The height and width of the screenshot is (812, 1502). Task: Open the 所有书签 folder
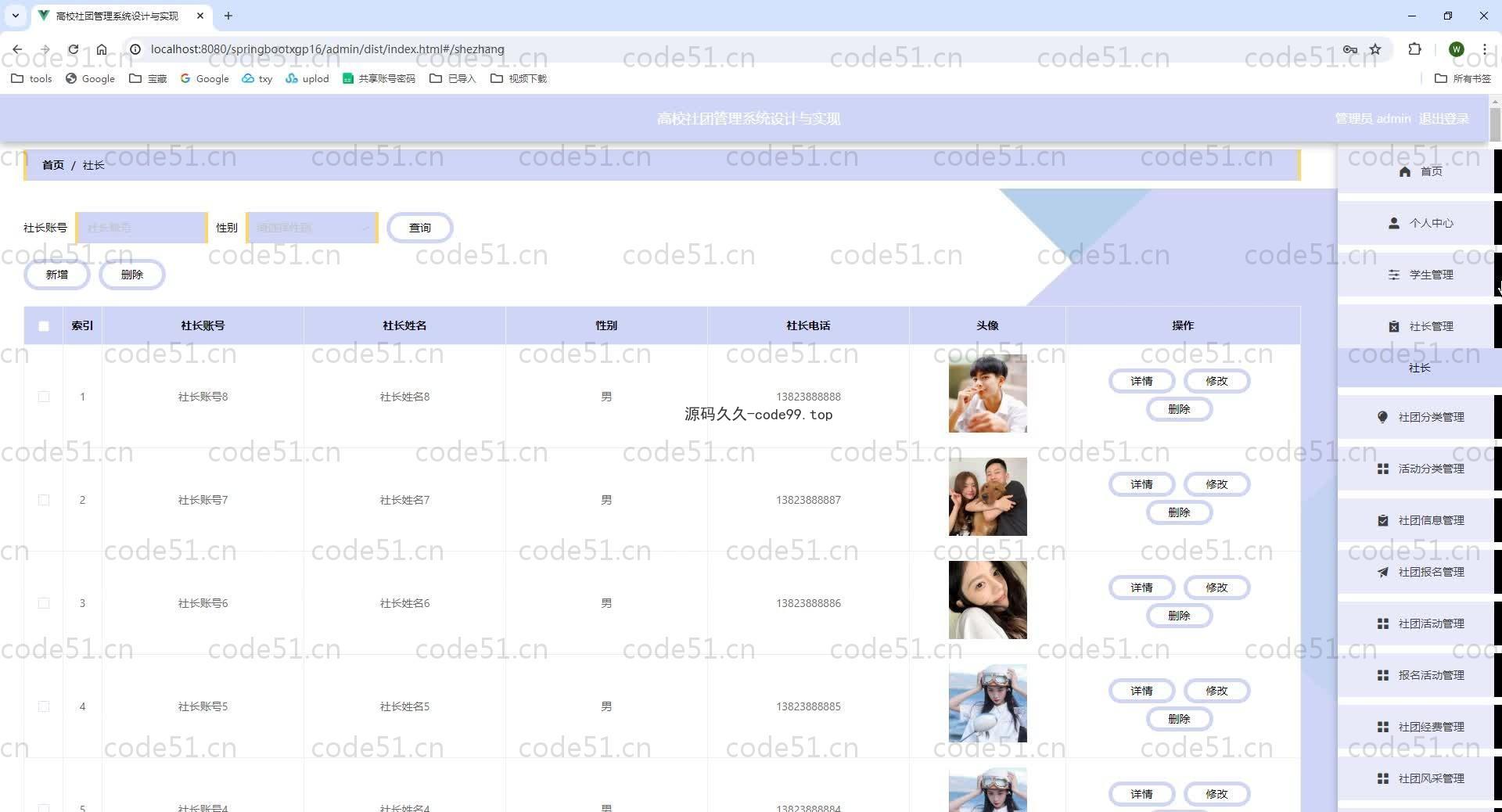[x=1463, y=78]
